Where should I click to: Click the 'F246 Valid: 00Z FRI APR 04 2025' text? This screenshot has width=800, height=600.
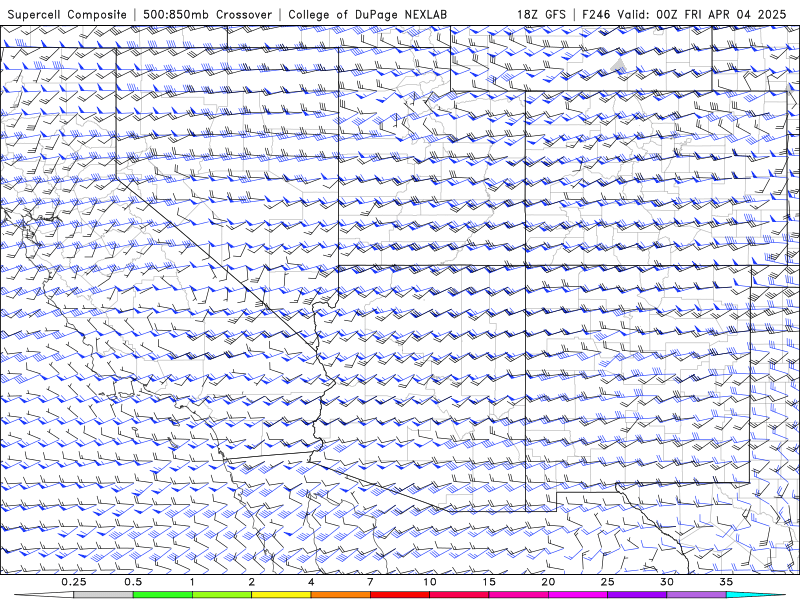tap(684, 14)
